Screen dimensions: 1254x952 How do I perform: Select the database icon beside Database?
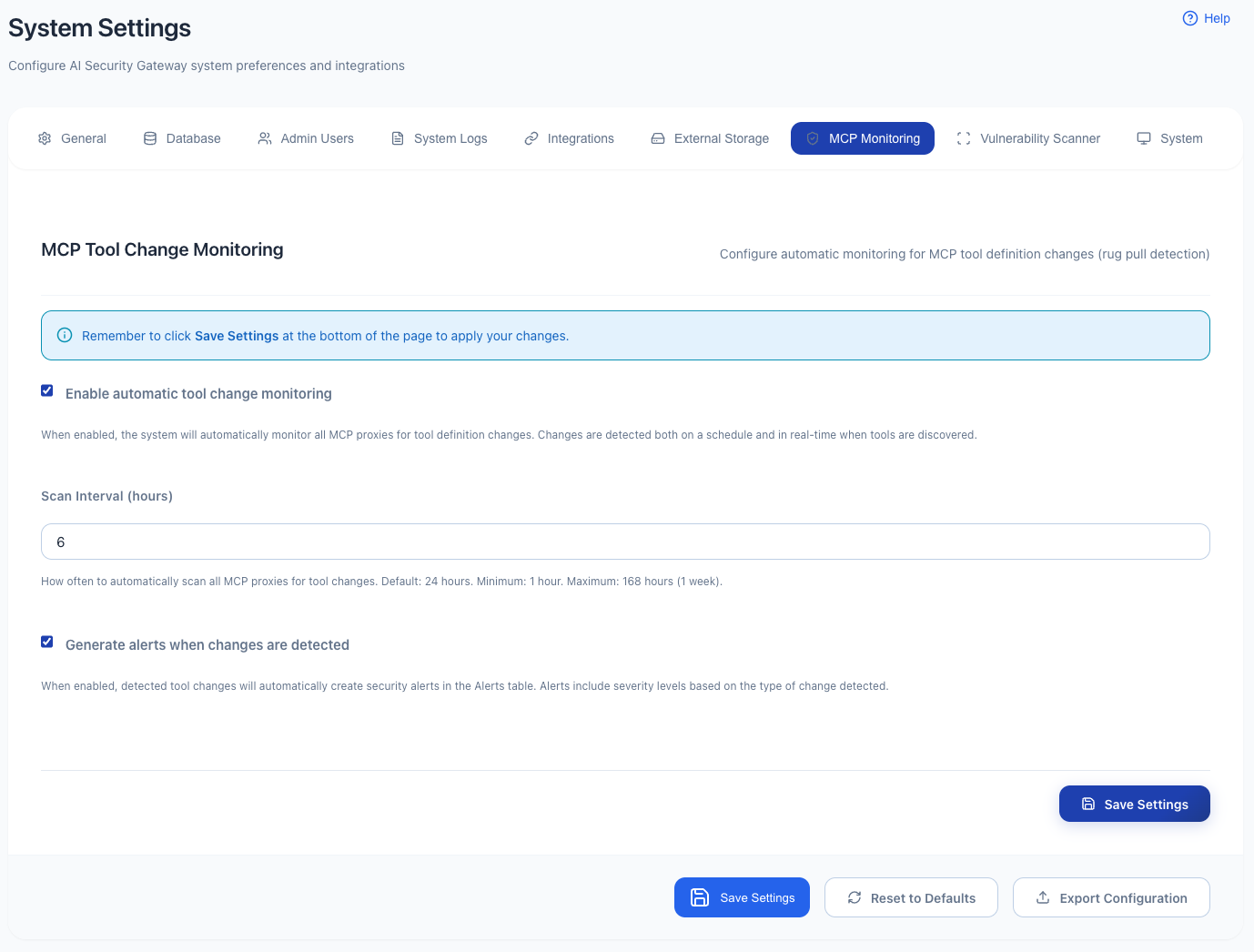(149, 137)
